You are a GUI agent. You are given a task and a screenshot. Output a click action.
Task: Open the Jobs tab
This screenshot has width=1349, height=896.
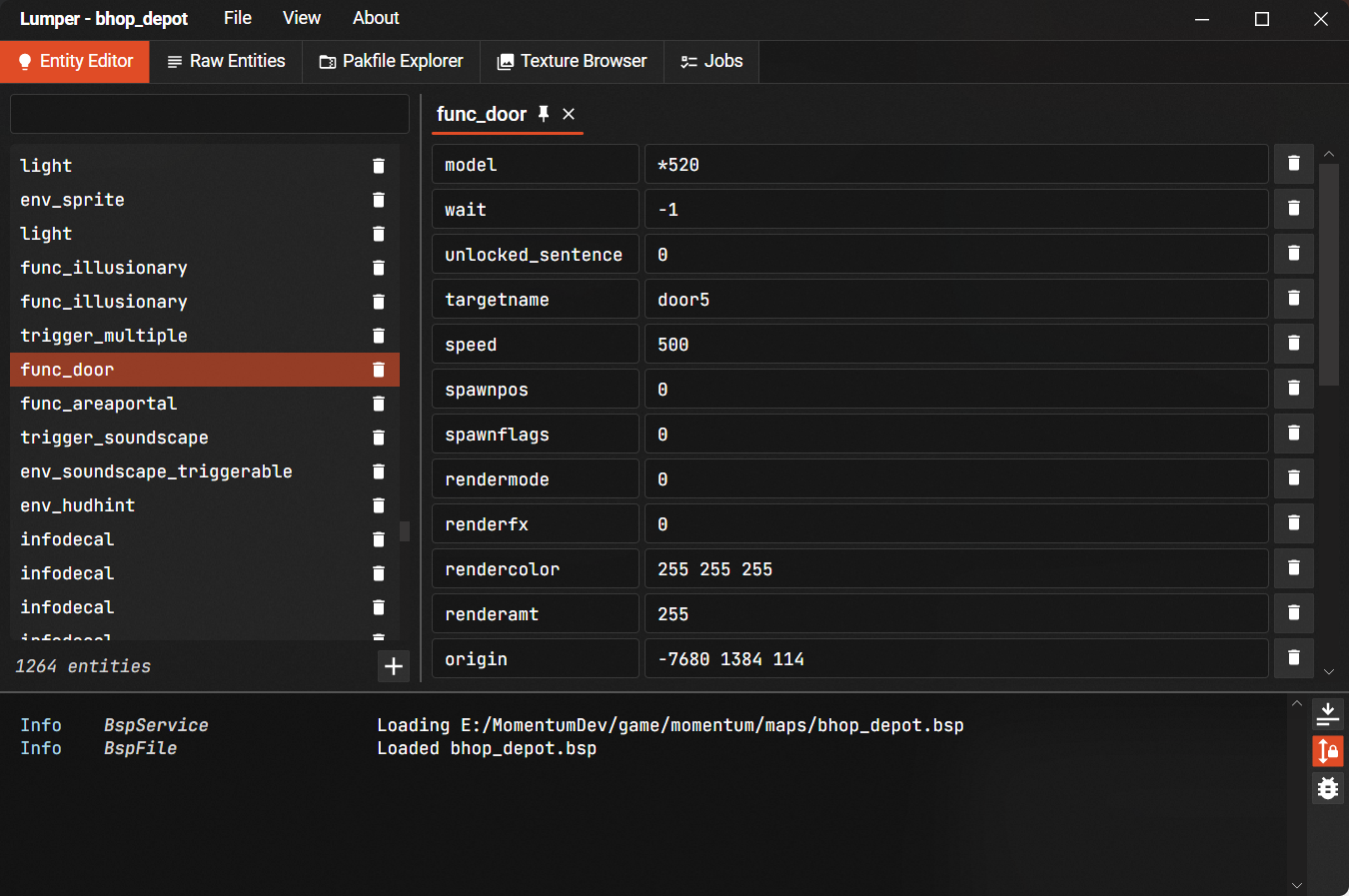[711, 62]
